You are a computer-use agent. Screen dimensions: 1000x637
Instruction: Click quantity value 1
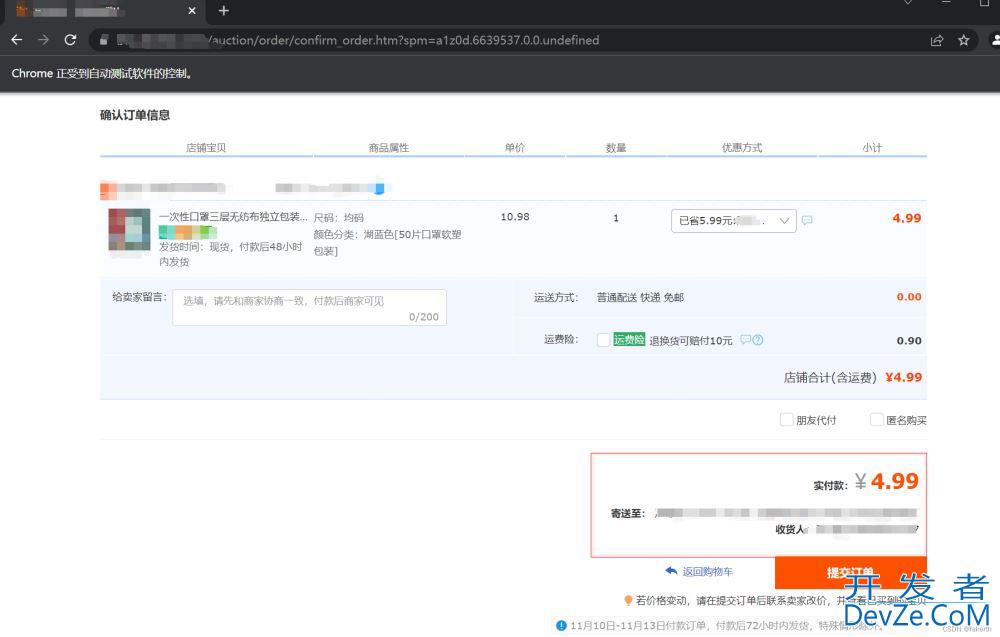tap(615, 217)
